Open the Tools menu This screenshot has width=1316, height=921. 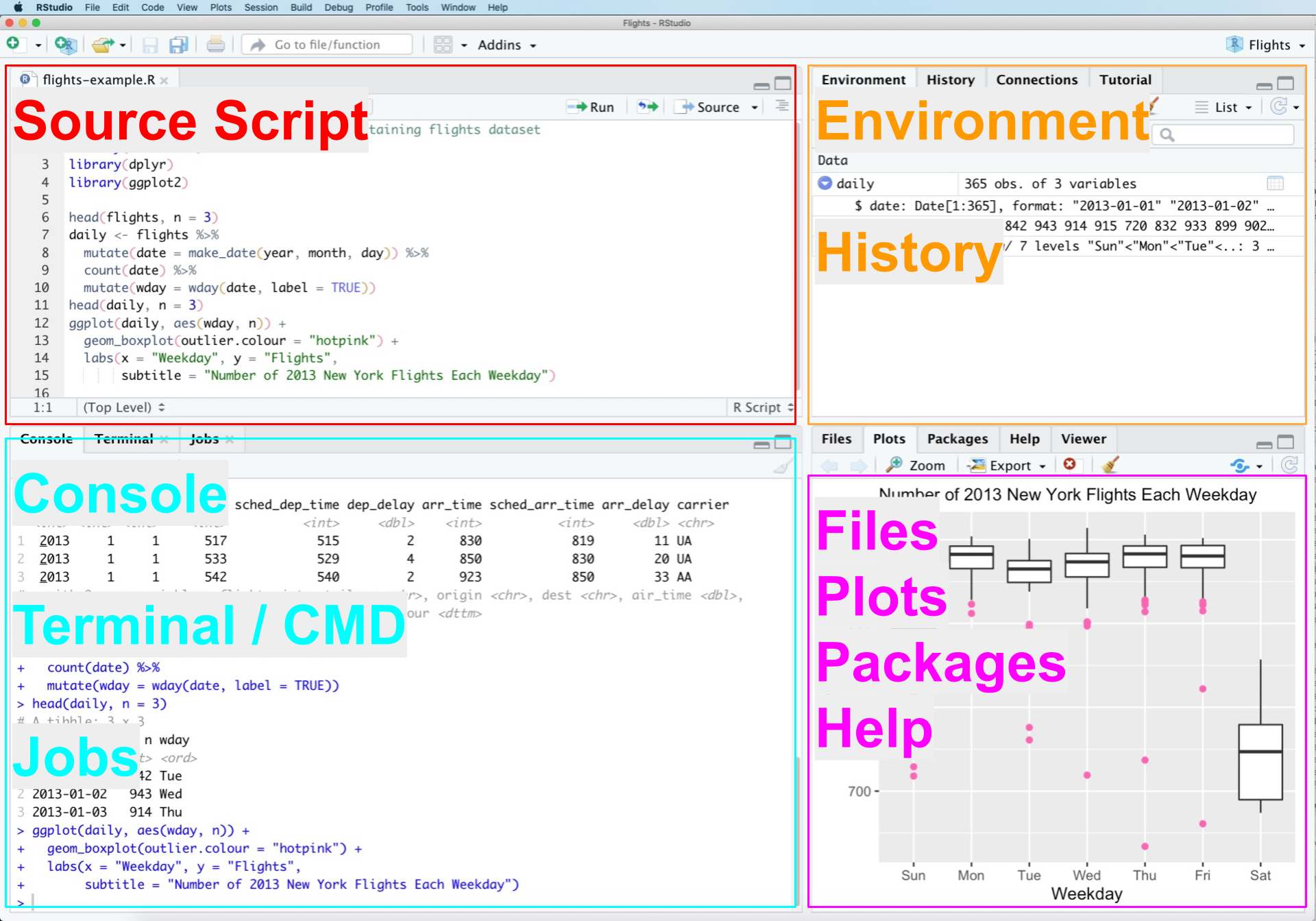point(417,8)
